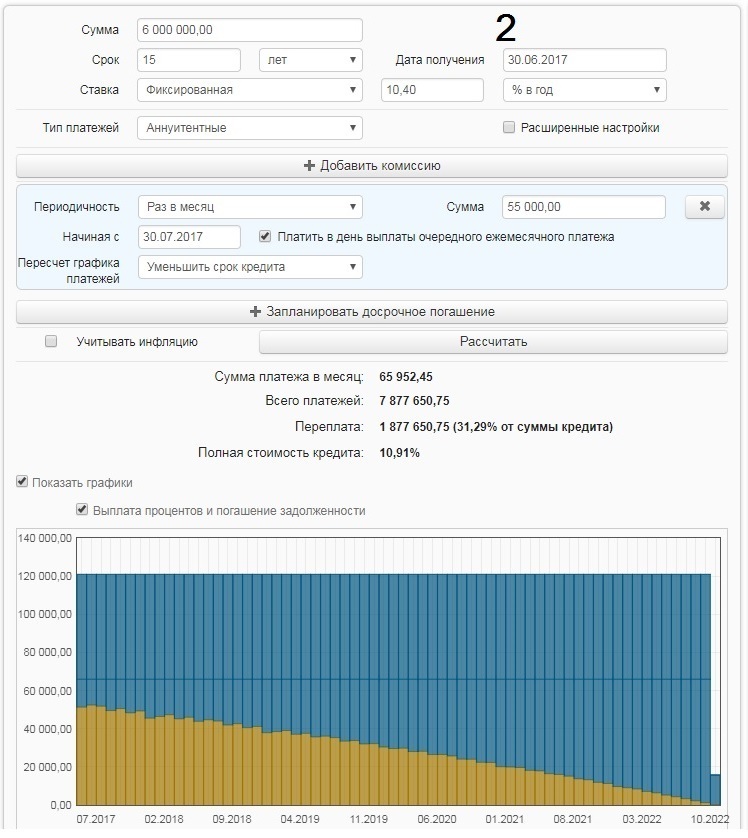Image resolution: width=748 pixels, height=838 pixels.
Task: Remove early repayment row with X icon
Action: 704,207
